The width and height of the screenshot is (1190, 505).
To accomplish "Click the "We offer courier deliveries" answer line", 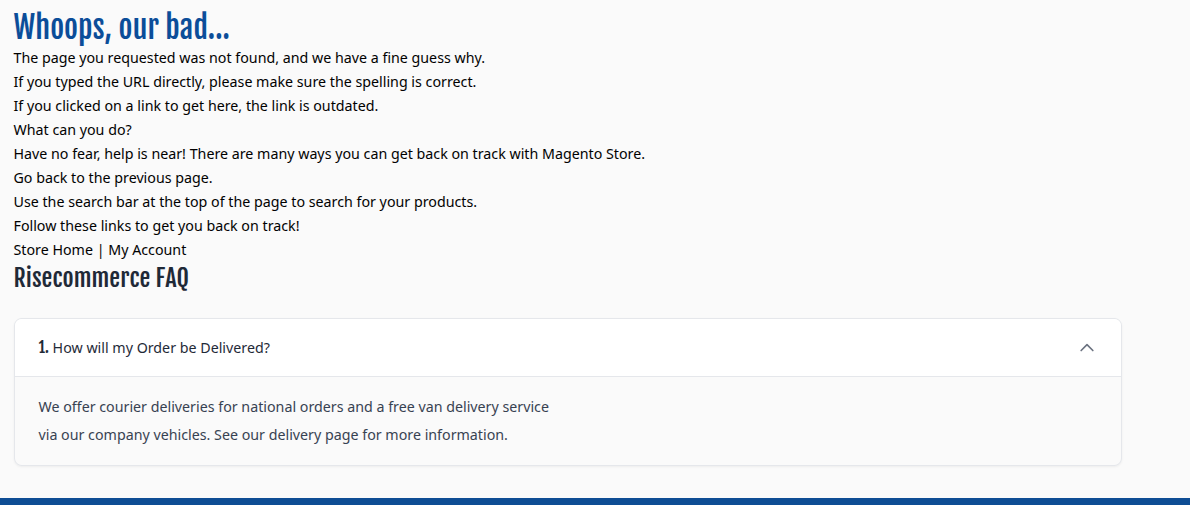I will tap(293, 407).
